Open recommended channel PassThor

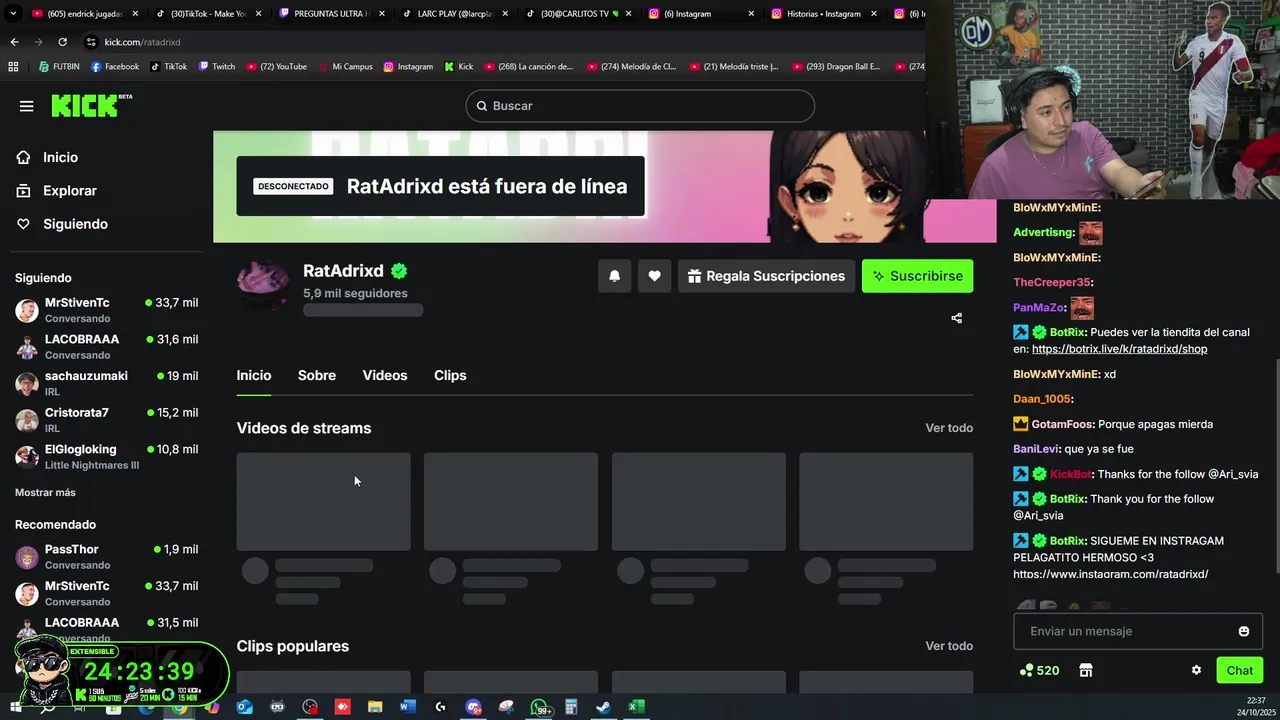[x=106, y=557]
